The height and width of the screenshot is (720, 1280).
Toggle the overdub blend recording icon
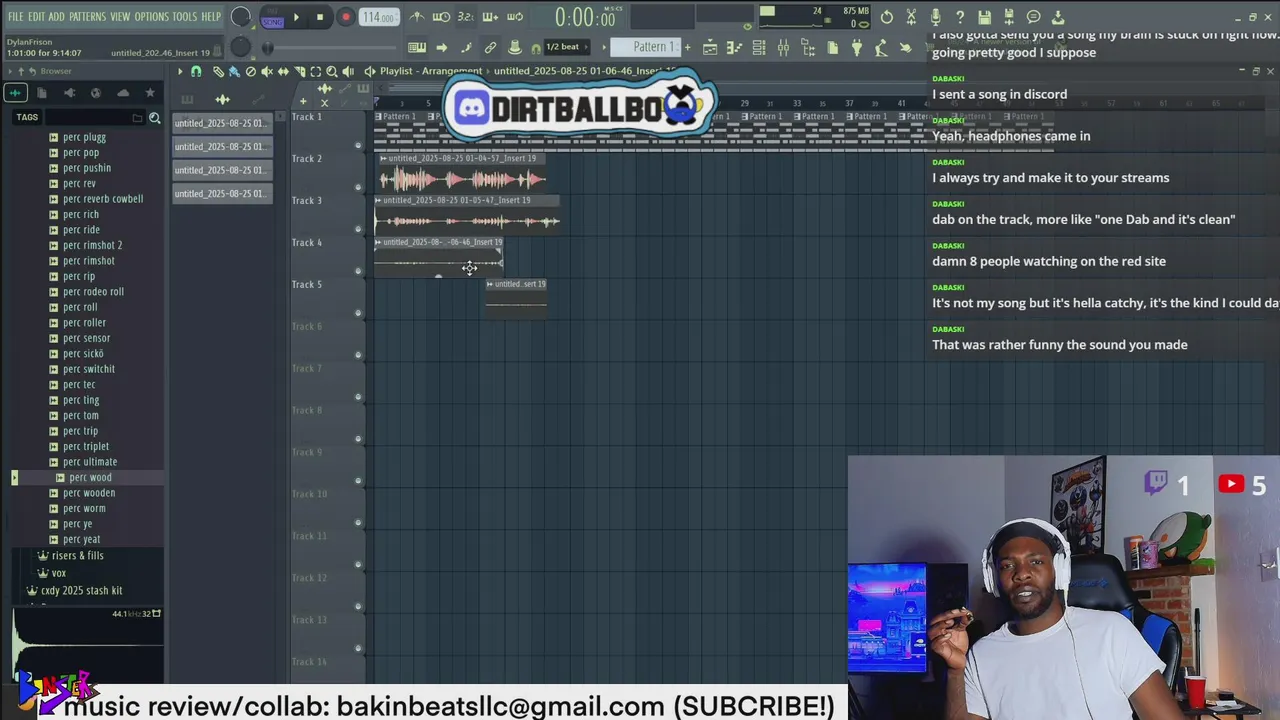pos(491,17)
